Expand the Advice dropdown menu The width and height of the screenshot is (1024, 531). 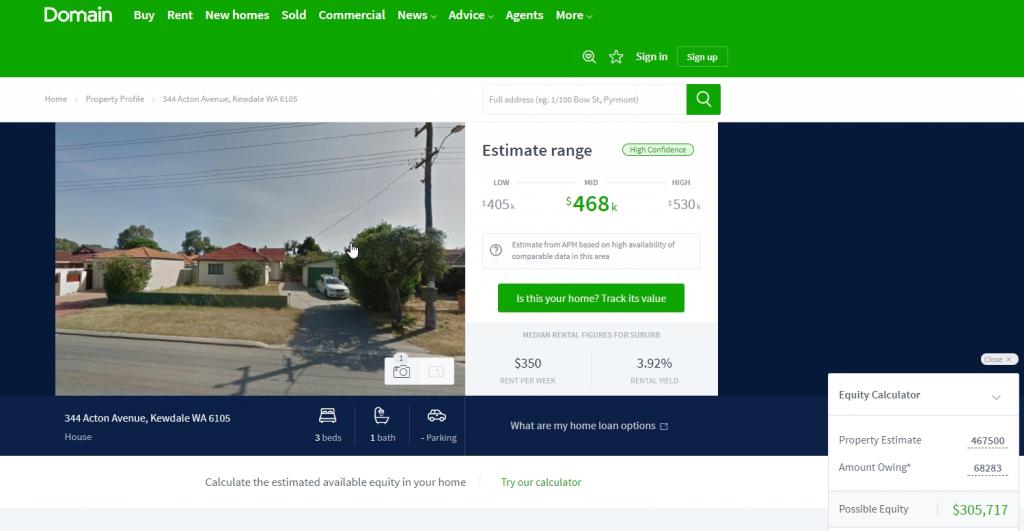point(473,15)
